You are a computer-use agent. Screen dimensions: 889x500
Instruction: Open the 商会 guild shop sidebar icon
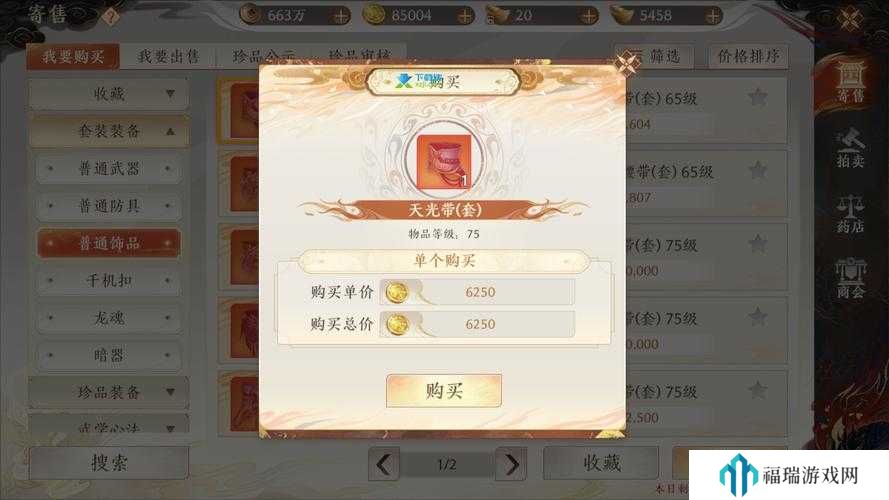(849, 279)
